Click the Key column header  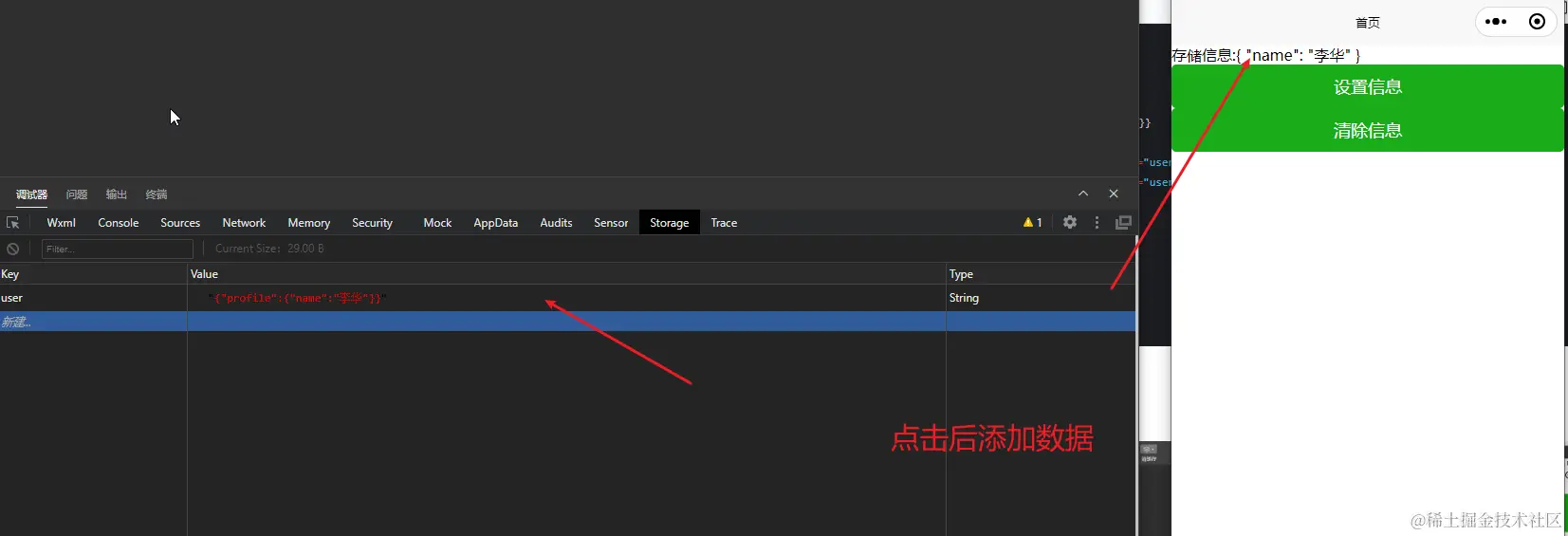93,274
